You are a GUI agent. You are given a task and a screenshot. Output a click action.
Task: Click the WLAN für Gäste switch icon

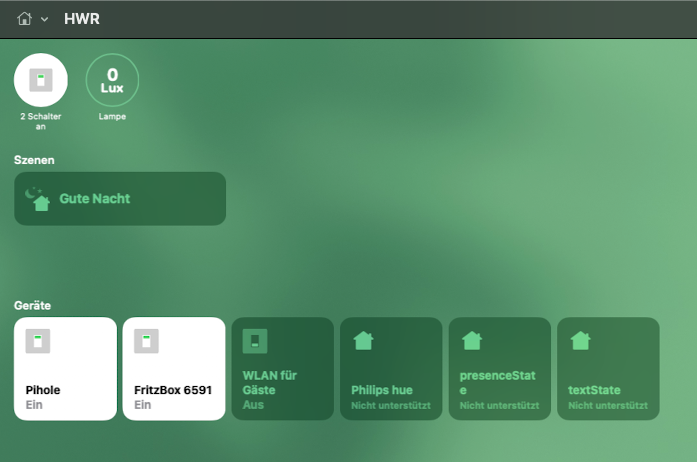click(255, 341)
